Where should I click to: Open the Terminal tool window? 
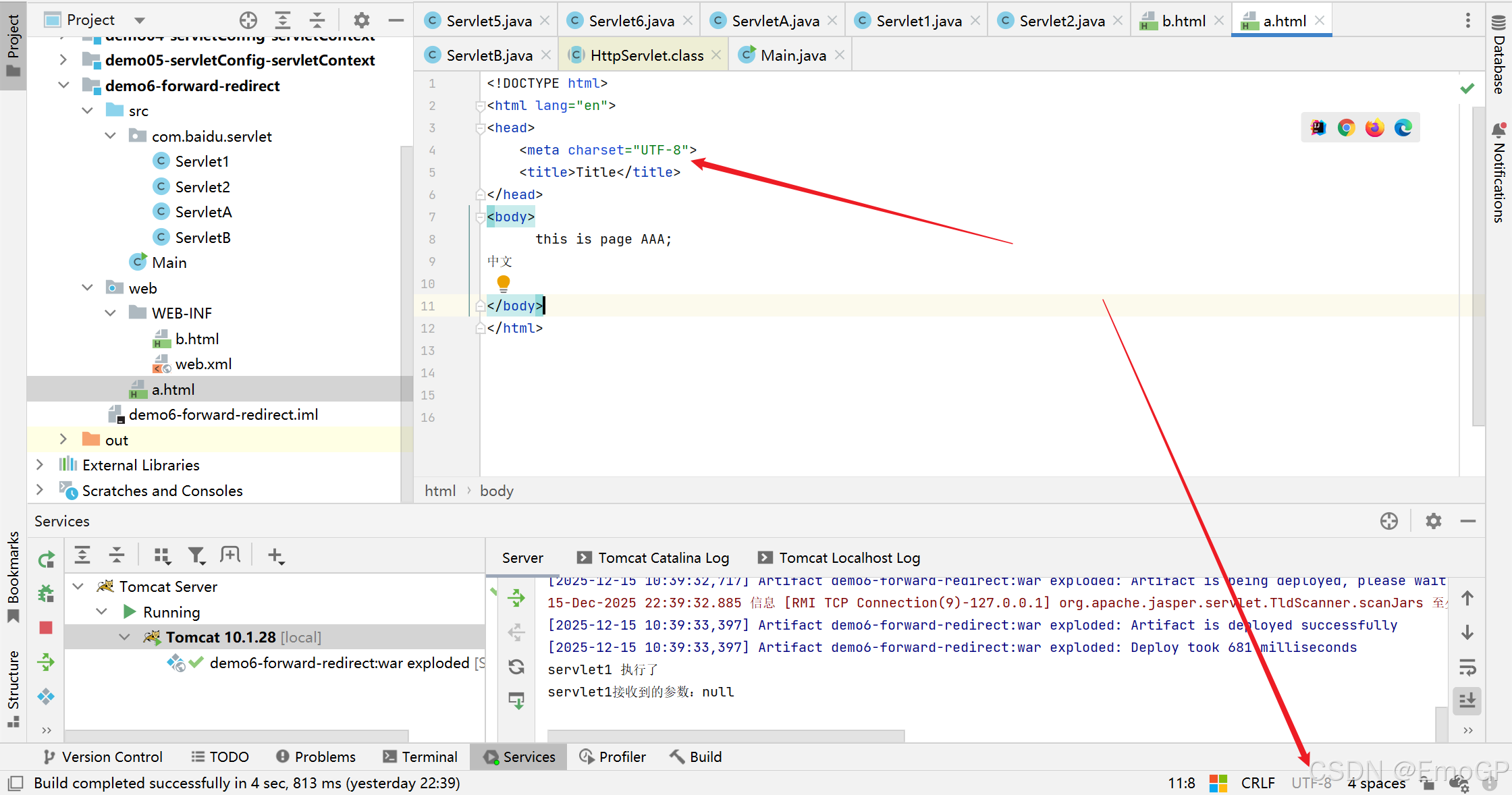(420, 757)
